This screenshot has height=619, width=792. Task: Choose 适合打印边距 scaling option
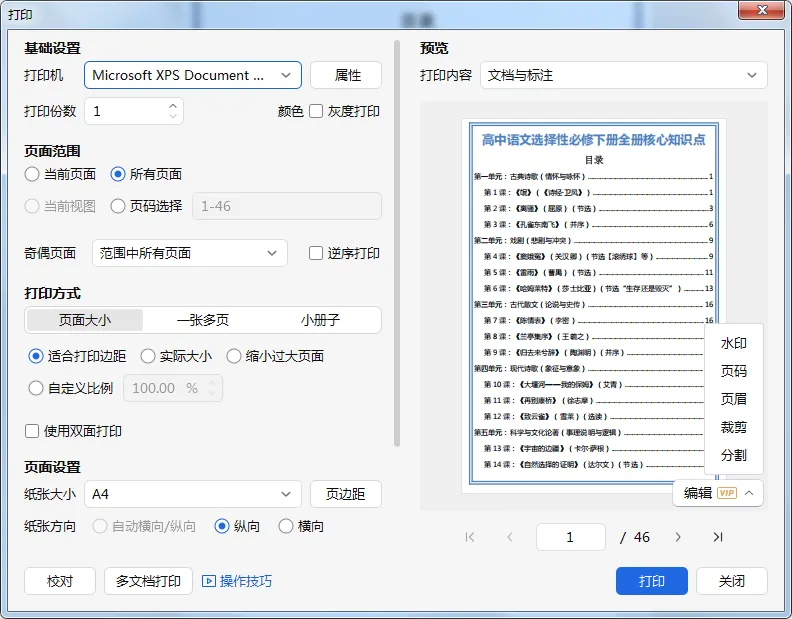coord(36,356)
